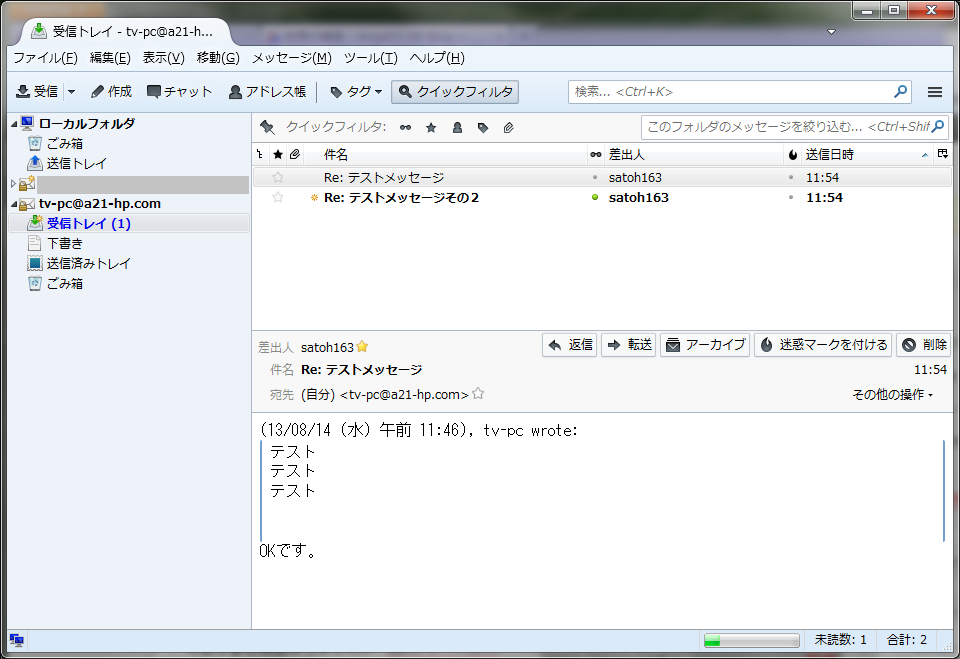Screen dimensions: 960x659
Task: Click the thread column header icon
Action: (x=260, y=155)
